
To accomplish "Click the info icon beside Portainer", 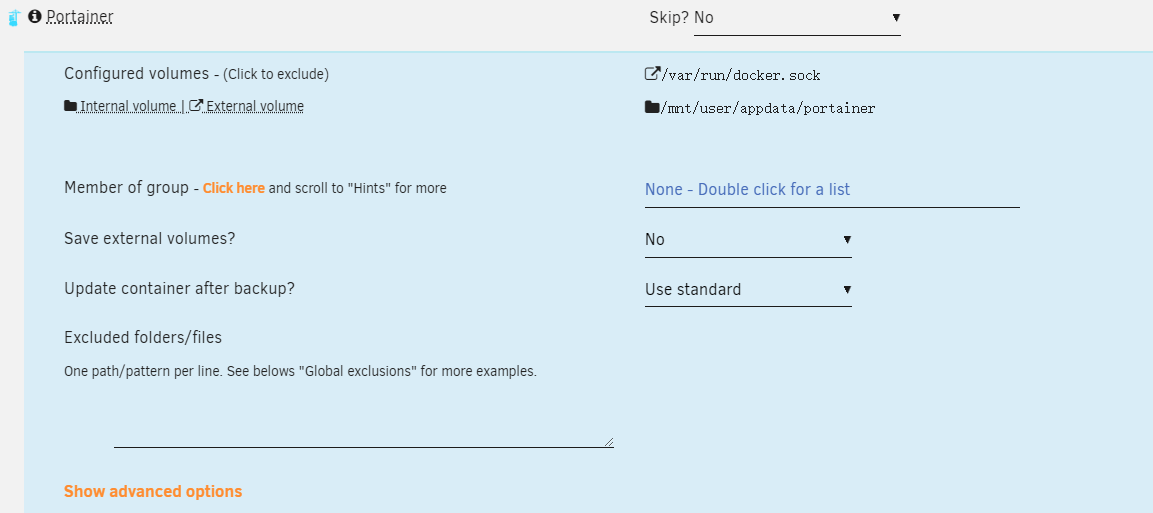I will click(35, 16).
